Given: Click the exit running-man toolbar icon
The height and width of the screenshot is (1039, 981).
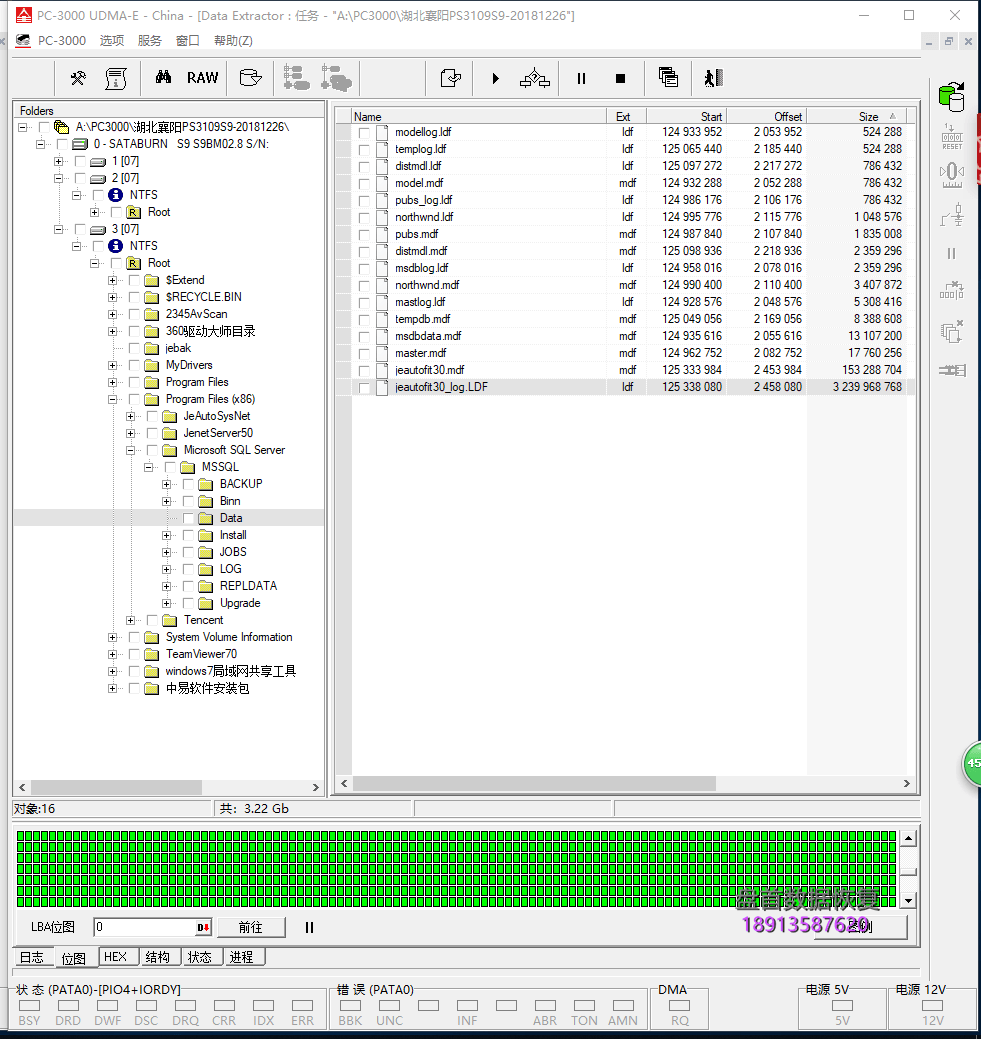Looking at the screenshot, I should (x=713, y=78).
